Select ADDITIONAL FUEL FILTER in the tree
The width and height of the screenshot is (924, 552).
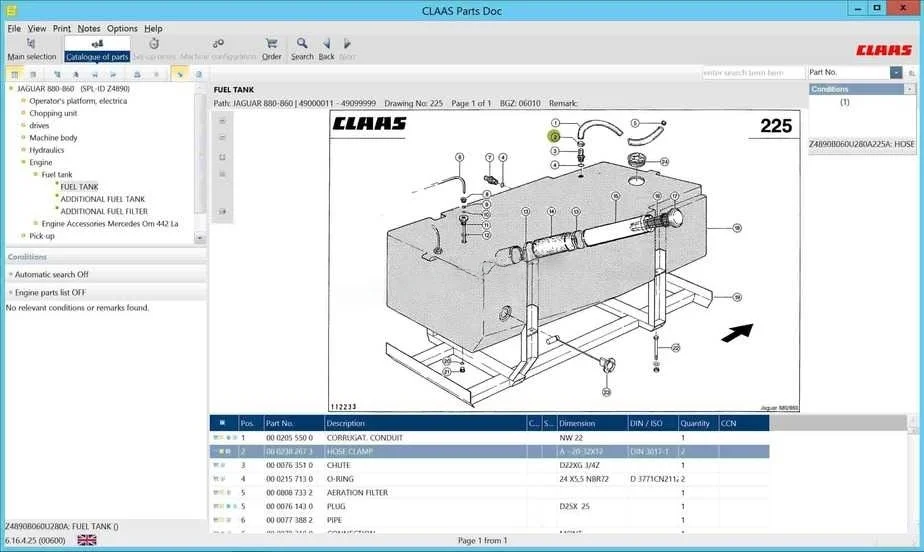tap(104, 211)
